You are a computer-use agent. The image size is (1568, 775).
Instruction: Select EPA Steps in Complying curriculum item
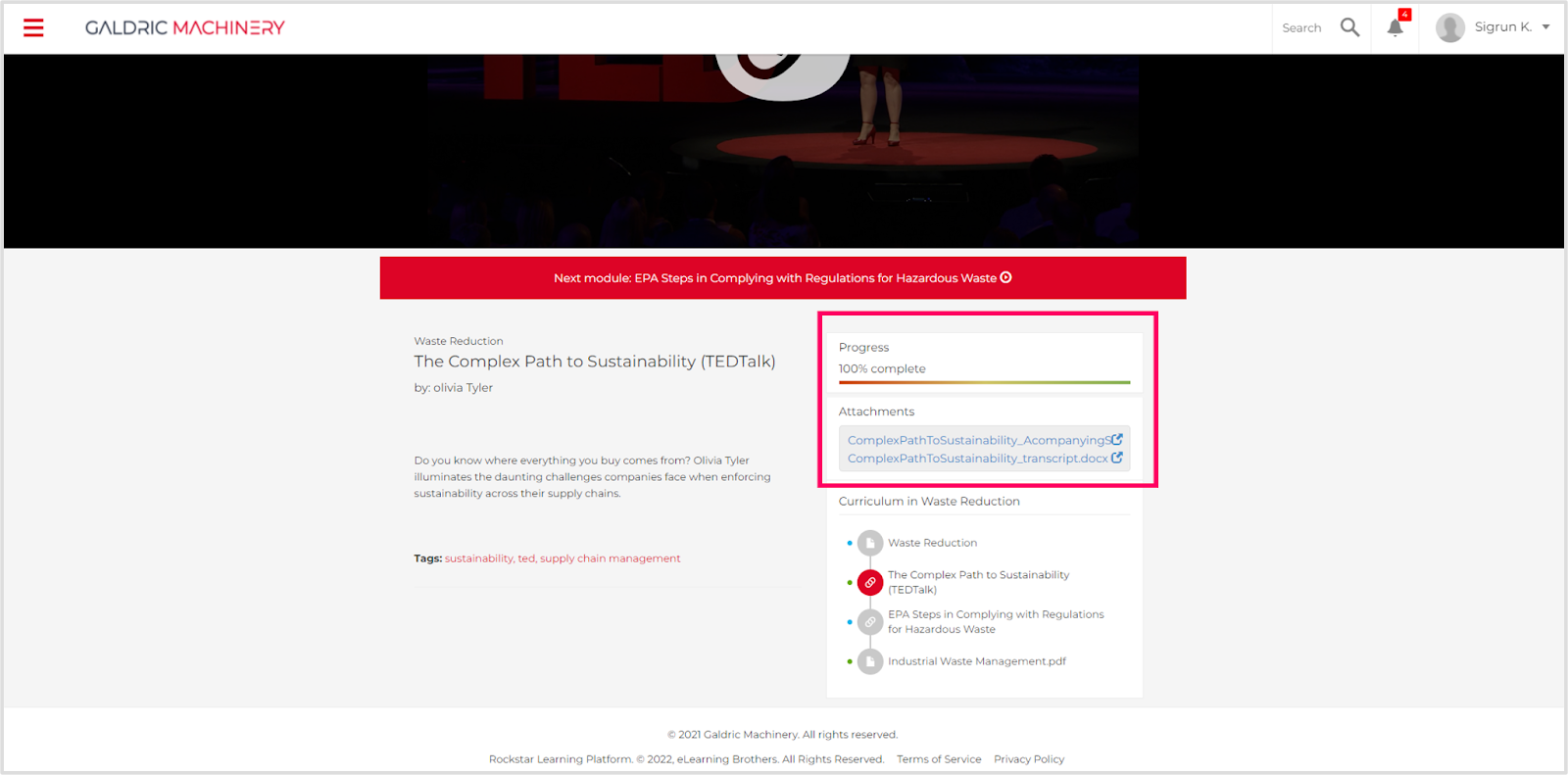(996, 621)
